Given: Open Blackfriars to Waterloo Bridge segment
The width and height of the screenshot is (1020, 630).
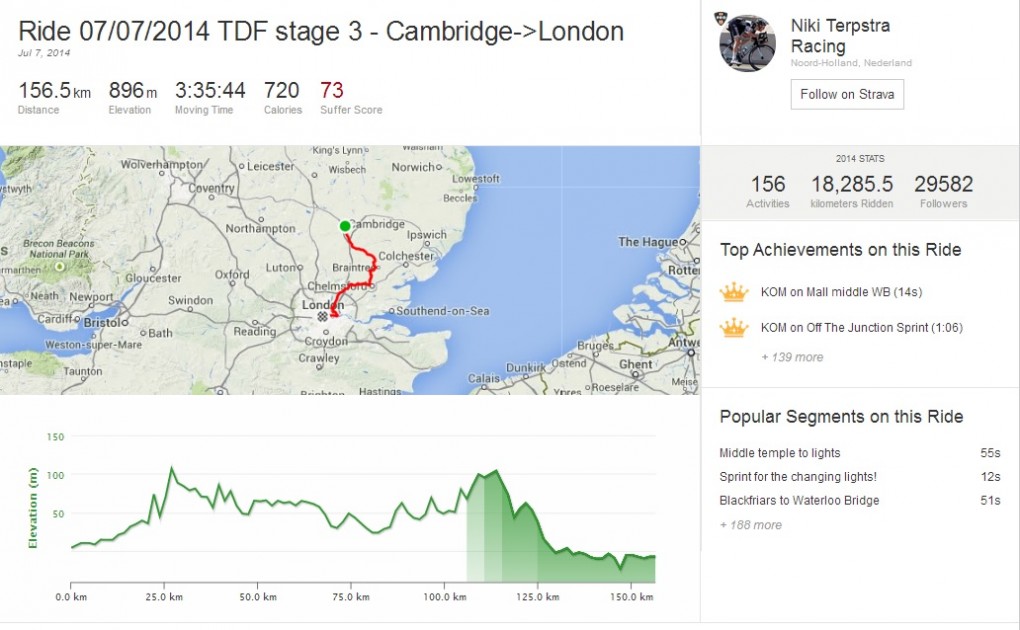Looking at the screenshot, I should point(799,501).
